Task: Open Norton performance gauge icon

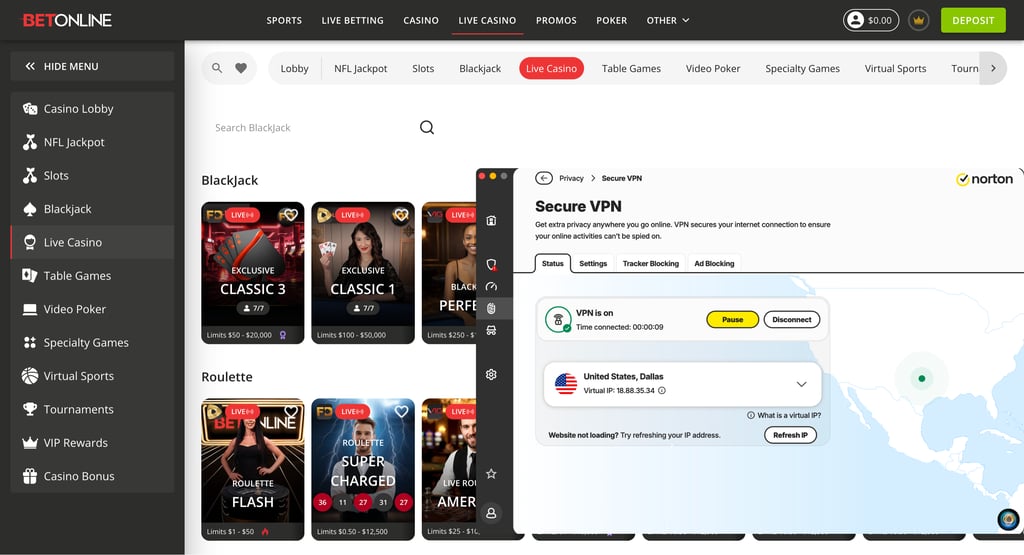Action: tap(491, 287)
